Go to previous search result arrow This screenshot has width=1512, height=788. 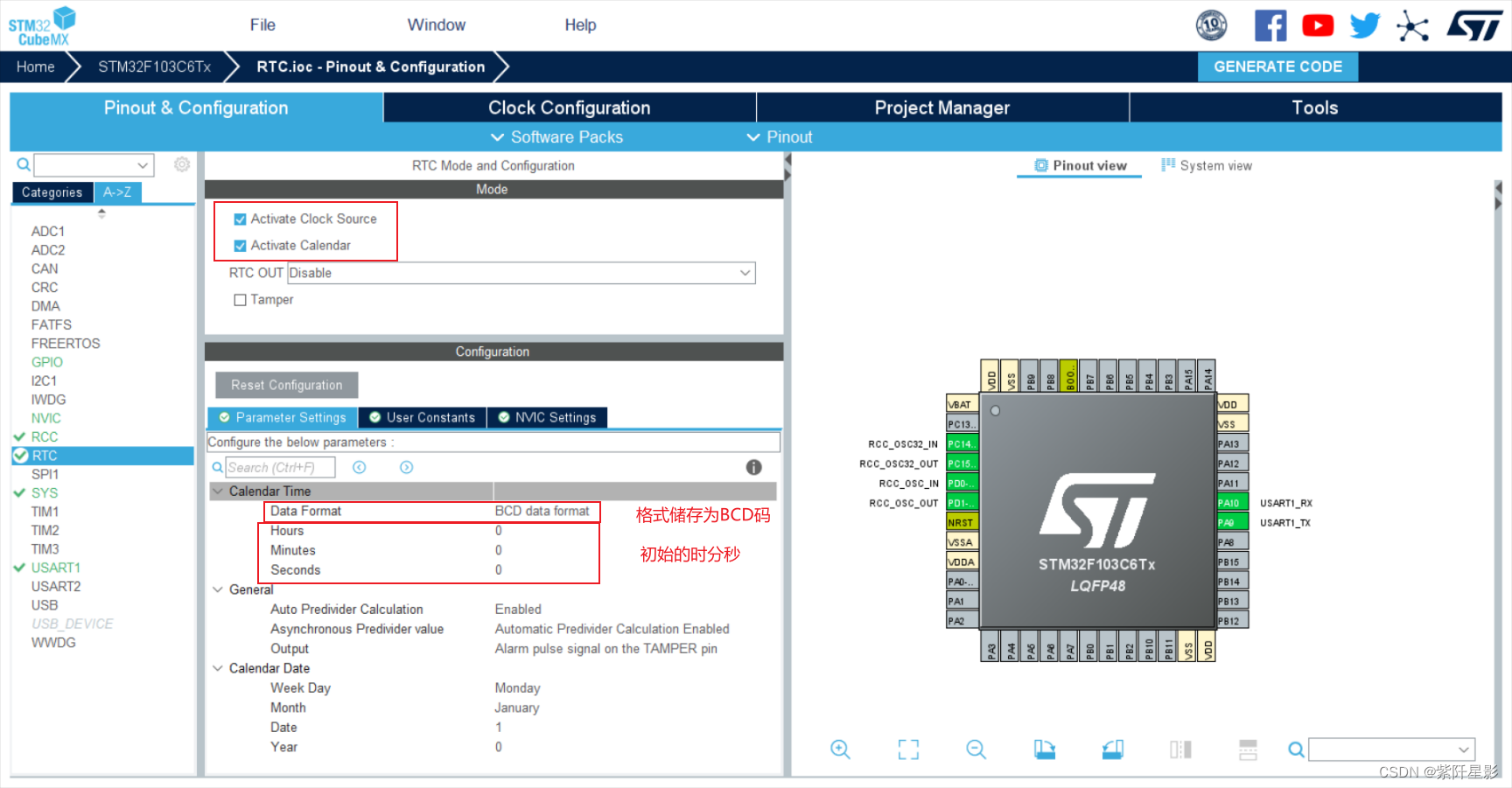[x=359, y=467]
